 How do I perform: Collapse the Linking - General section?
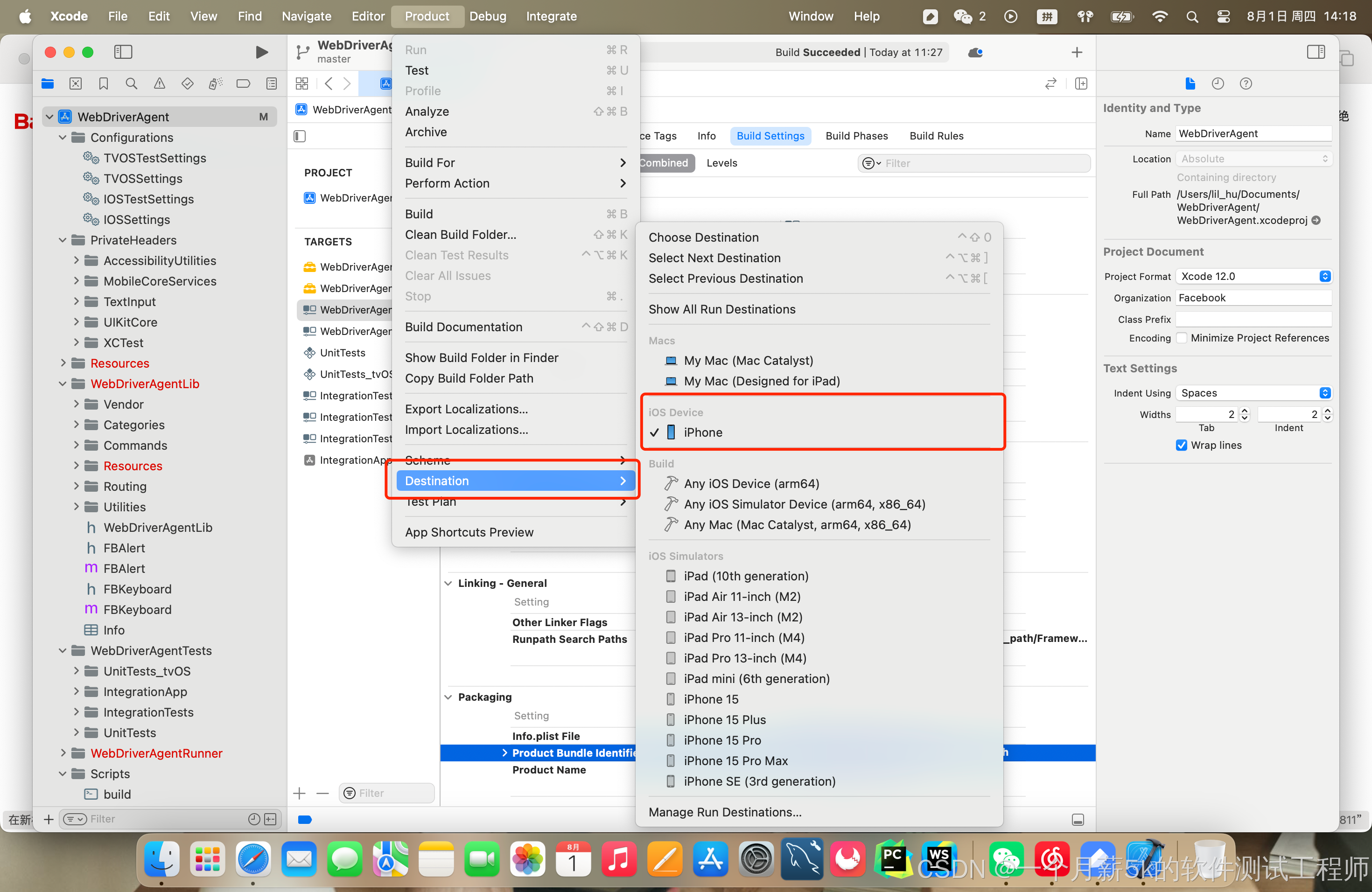[x=448, y=583]
